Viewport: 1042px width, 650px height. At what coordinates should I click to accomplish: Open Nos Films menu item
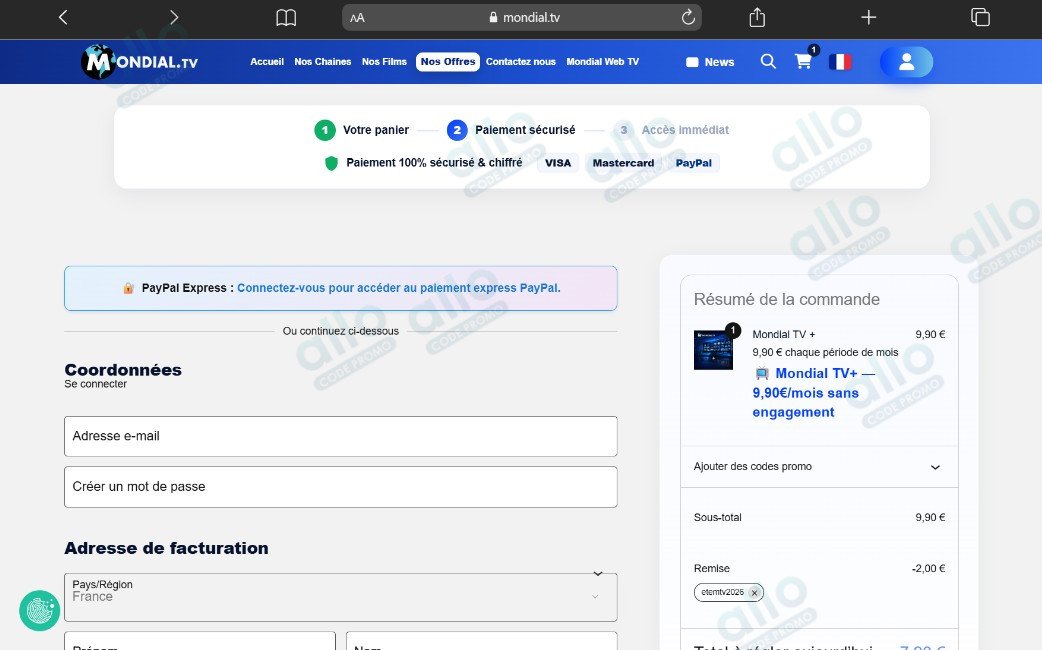[x=384, y=62]
